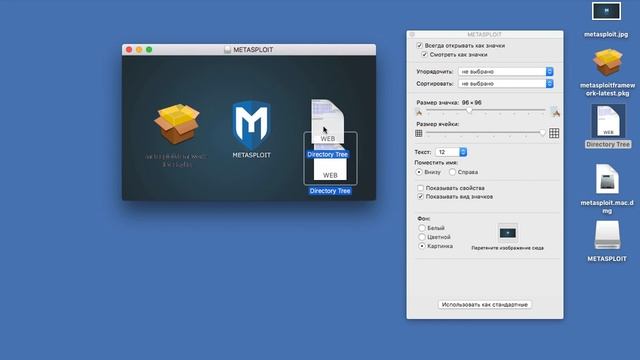Open the 'Упорядочить' dropdown

[x=506, y=71]
